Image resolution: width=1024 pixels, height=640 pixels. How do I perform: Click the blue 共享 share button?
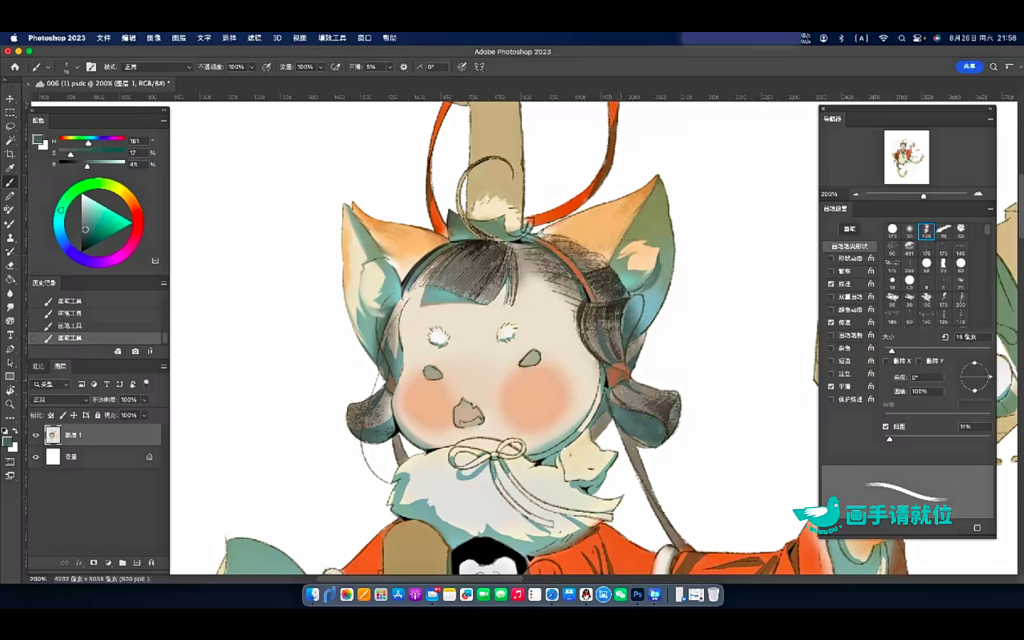(968, 67)
